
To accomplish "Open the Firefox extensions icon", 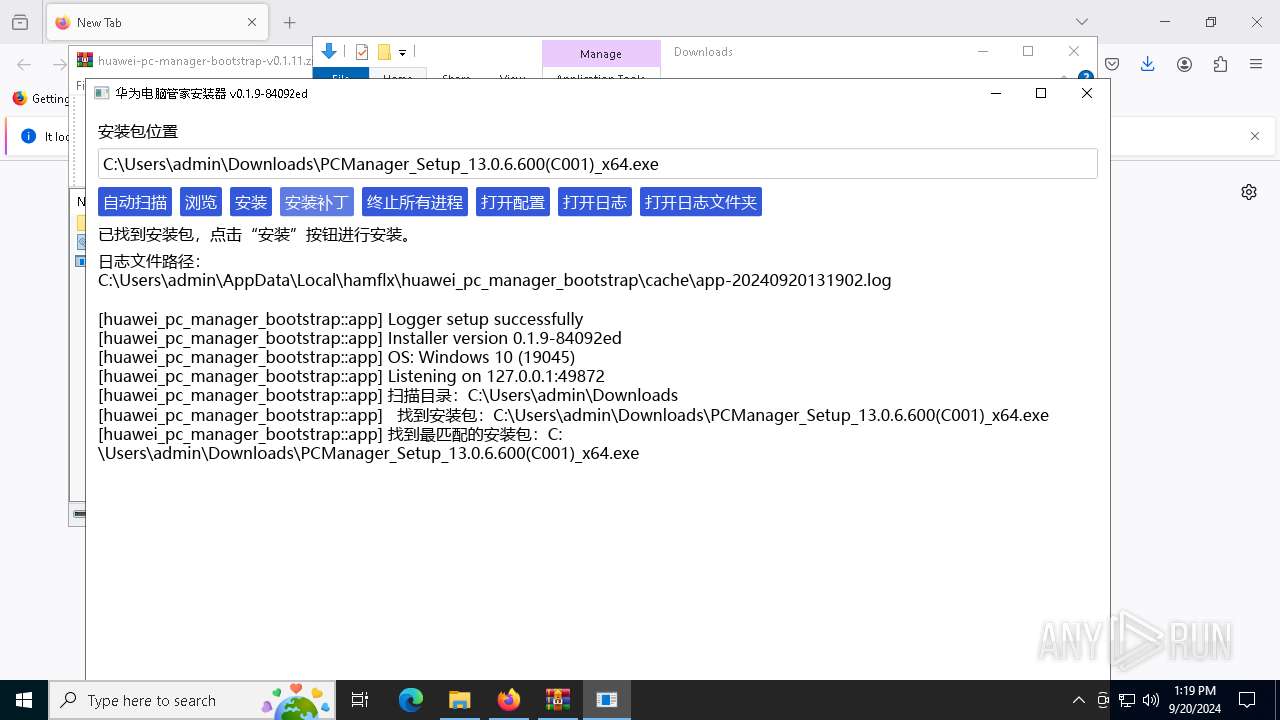I will tap(1220, 64).
